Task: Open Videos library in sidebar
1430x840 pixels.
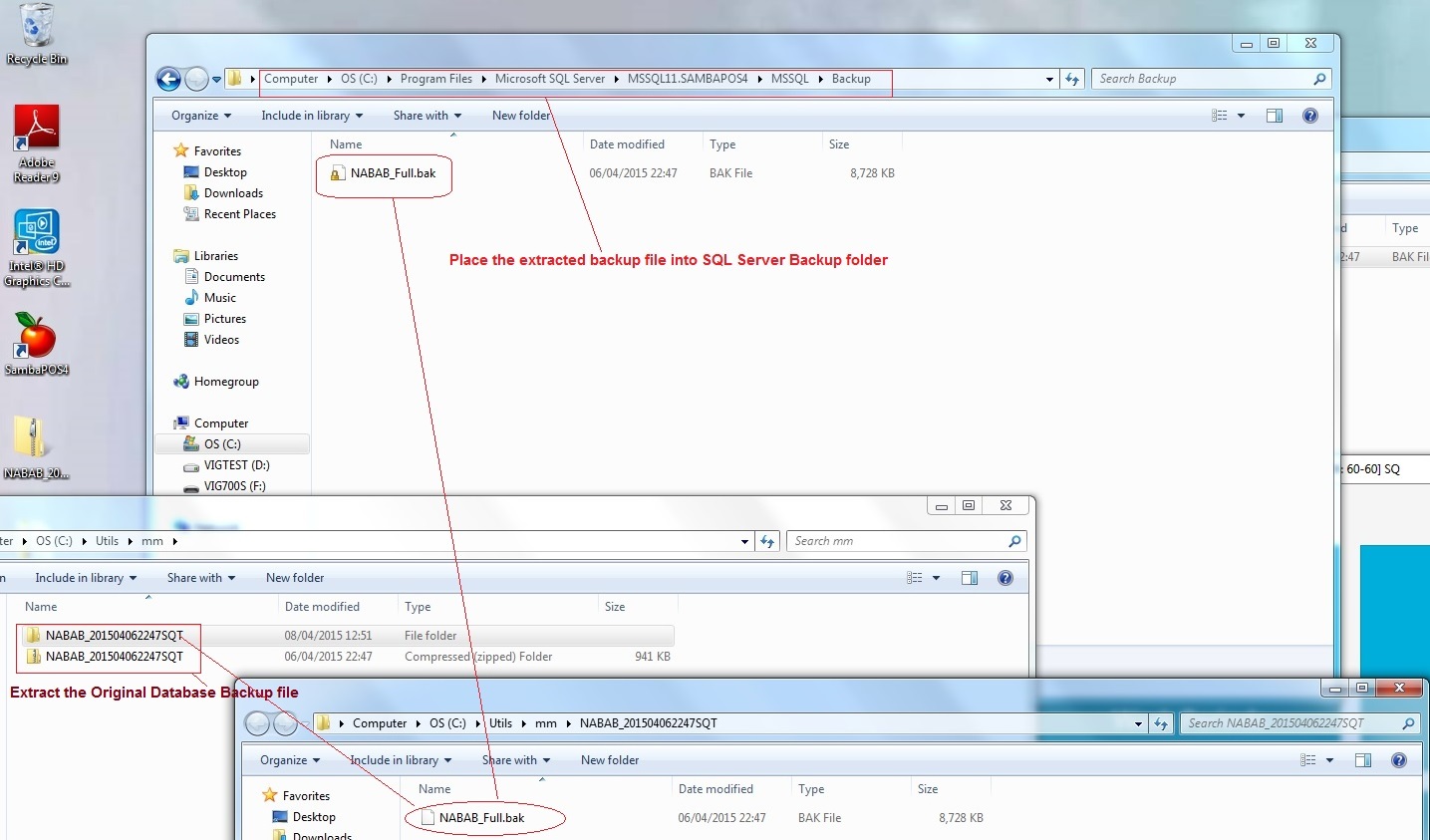Action: click(x=211, y=340)
